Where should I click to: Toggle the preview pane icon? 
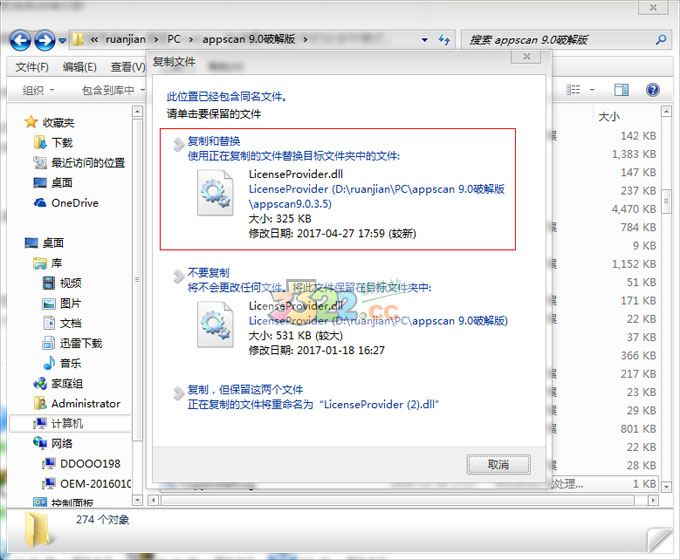pyautogui.click(x=621, y=90)
